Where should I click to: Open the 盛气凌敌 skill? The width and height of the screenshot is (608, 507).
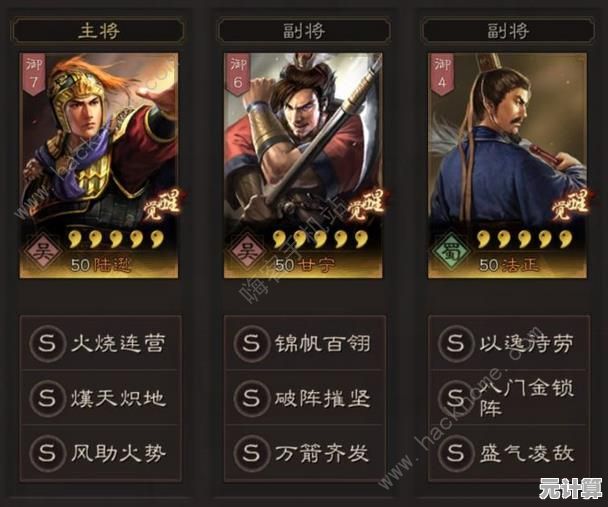click(x=509, y=453)
